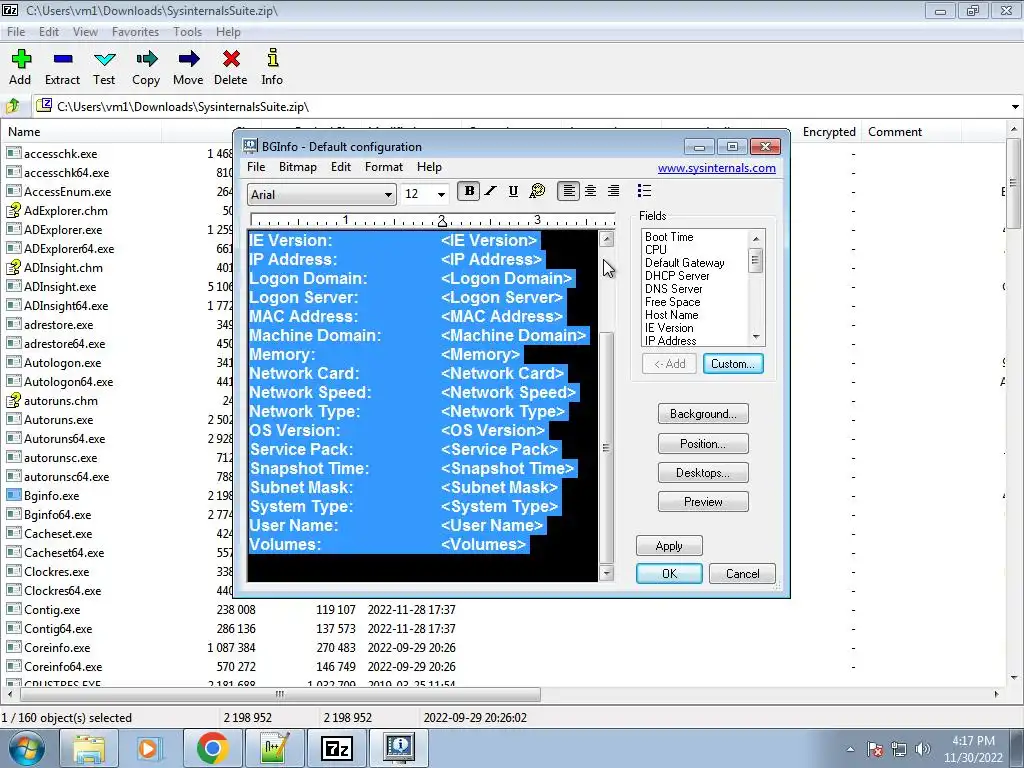Click the volume speaker tray icon
This screenshot has width=1024, height=768.
pyautogui.click(x=923, y=749)
